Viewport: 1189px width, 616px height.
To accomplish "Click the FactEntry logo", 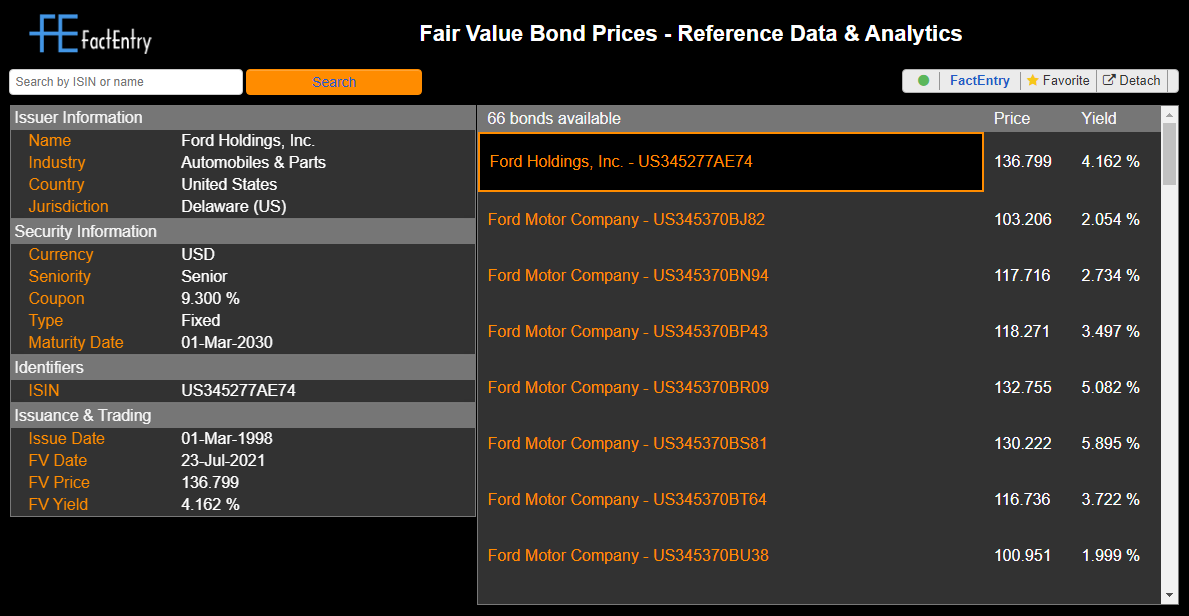I will pyautogui.click(x=90, y=35).
